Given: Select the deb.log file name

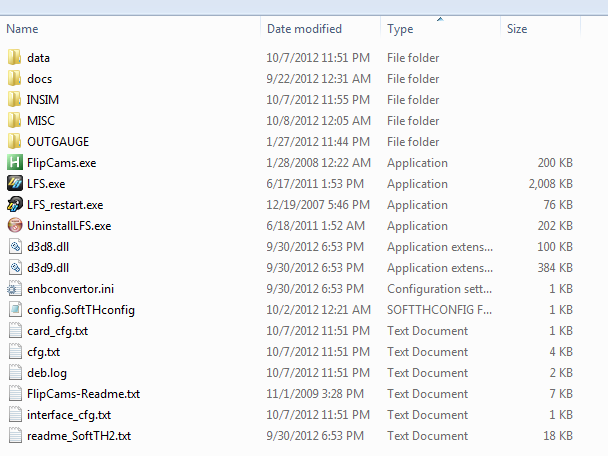Looking at the screenshot, I should coord(47,373).
